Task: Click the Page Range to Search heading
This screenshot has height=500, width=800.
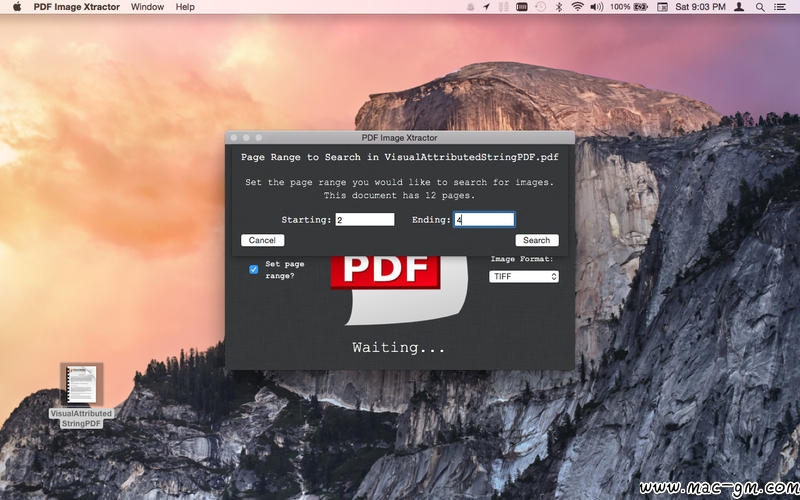Action: pyautogui.click(x=399, y=157)
